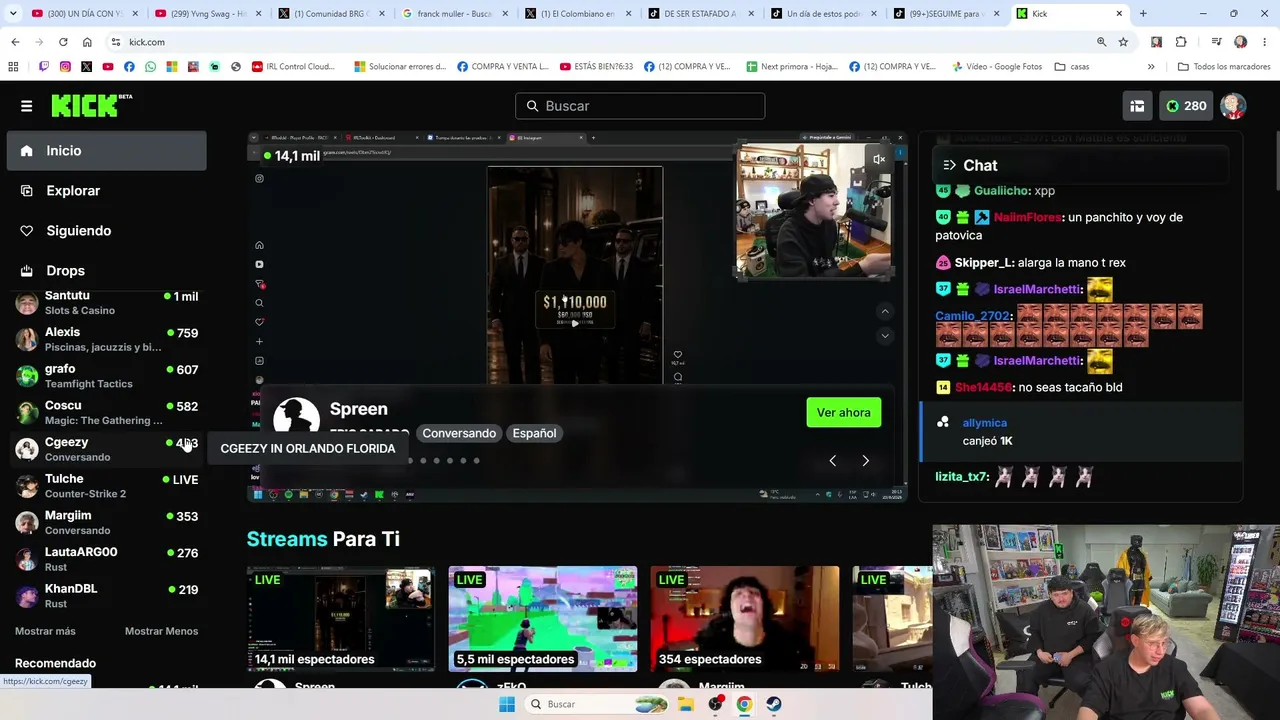The height and width of the screenshot is (720, 1280).
Task: Open Spreen's avatar in featured banner
Action: point(296,420)
